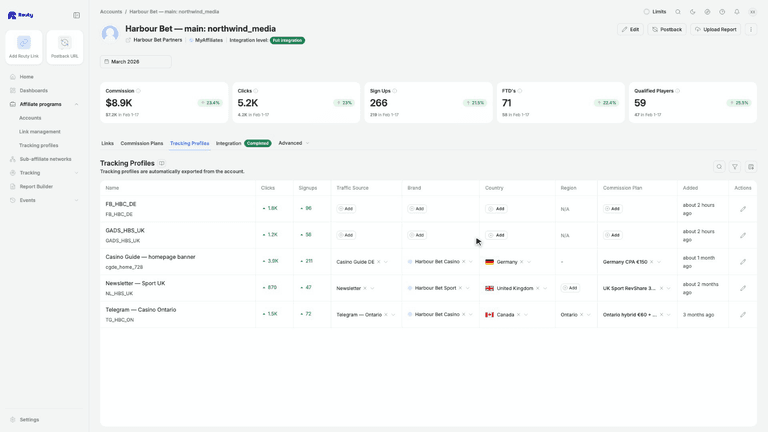Edit Telegram Casino Ontario row pencil
The height and width of the screenshot is (432, 768).
click(x=743, y=315)
